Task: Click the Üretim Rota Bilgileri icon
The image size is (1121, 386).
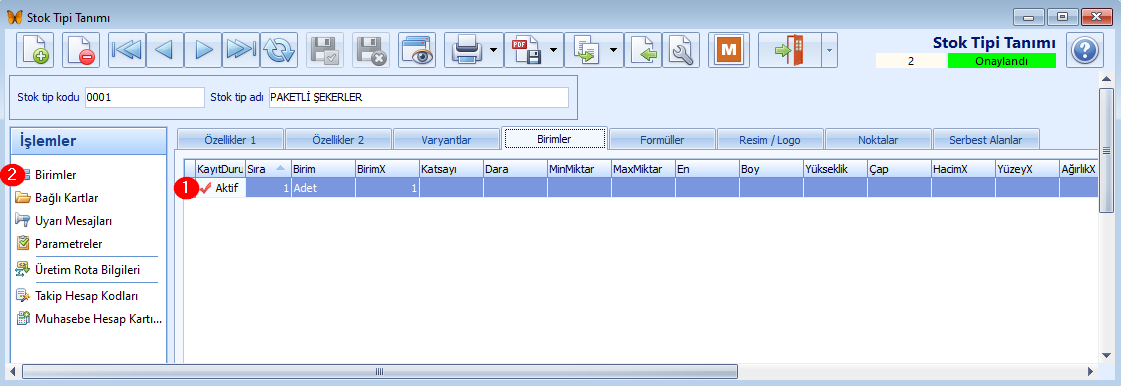Action: (x=22, y=270)
